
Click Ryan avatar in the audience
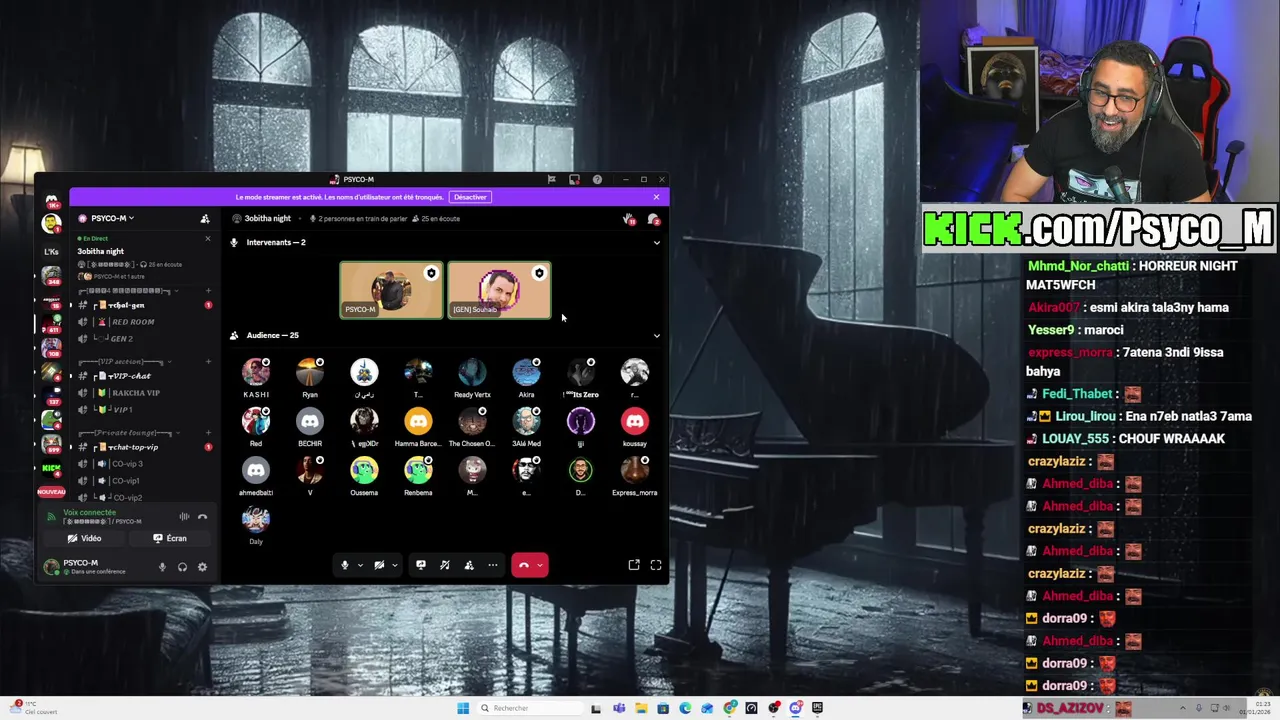point(310,372)
